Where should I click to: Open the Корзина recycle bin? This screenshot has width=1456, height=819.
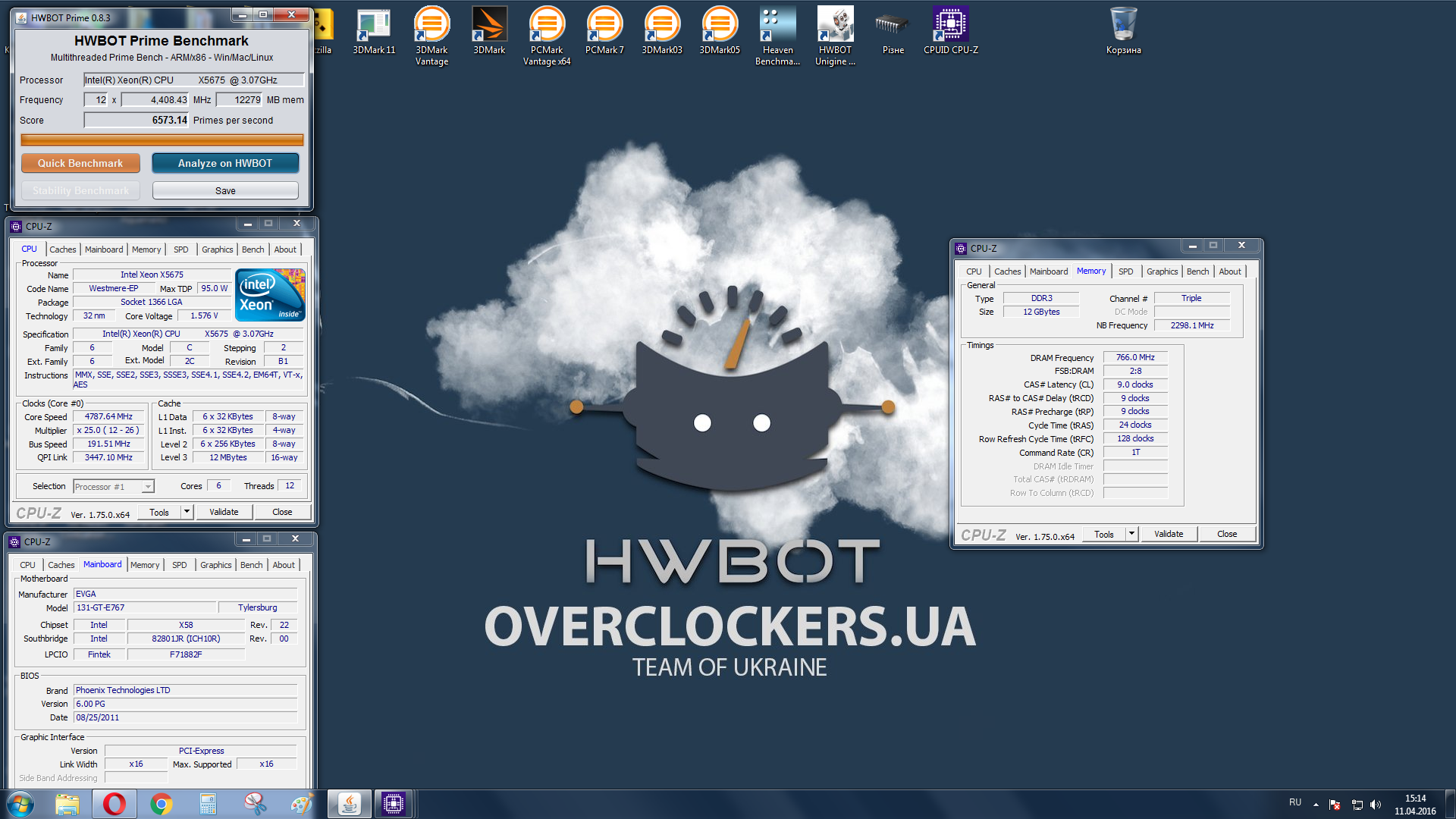click(1123, 31)
